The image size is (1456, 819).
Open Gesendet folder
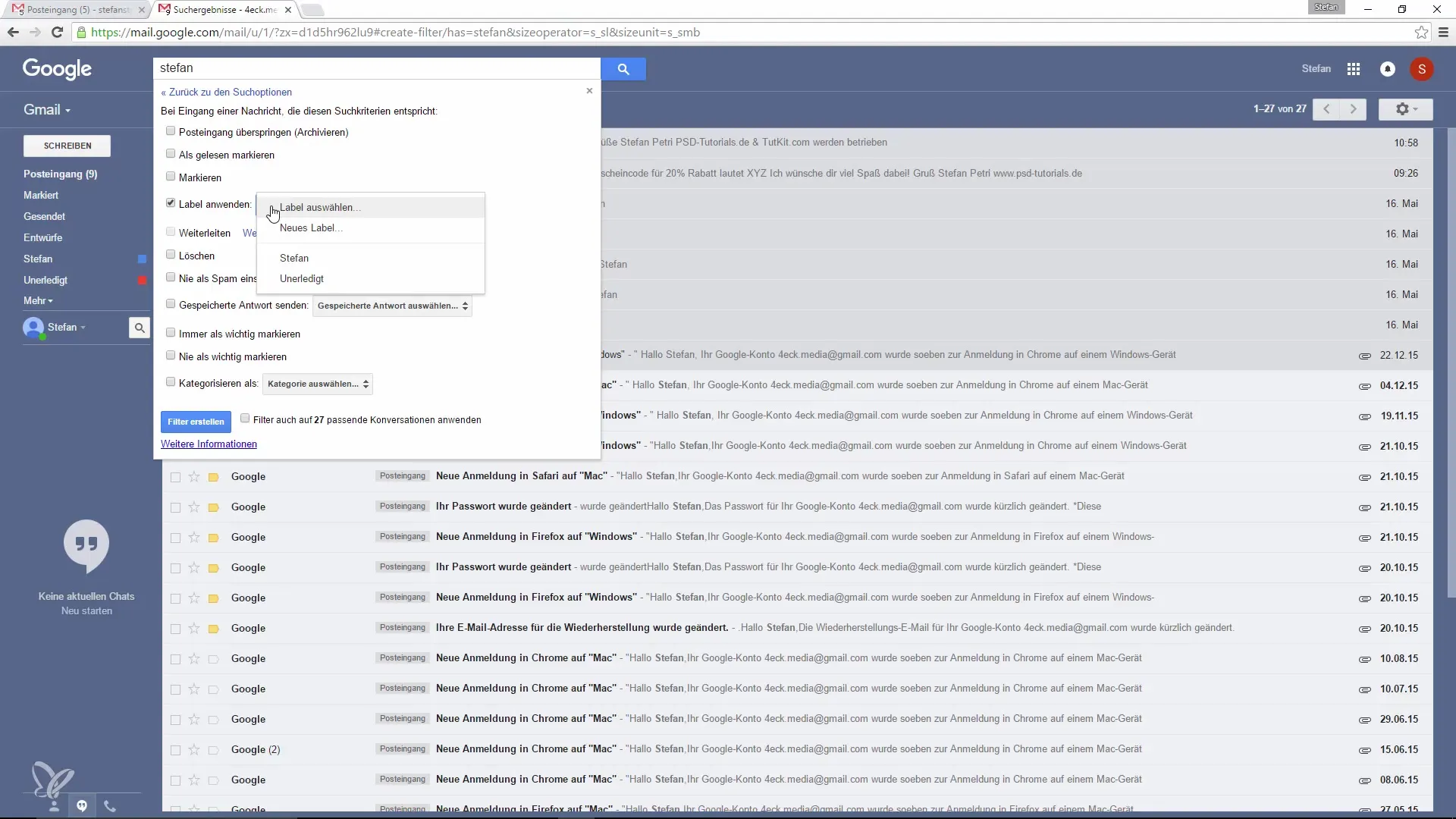pyautogui.click(x=44, y=217)
